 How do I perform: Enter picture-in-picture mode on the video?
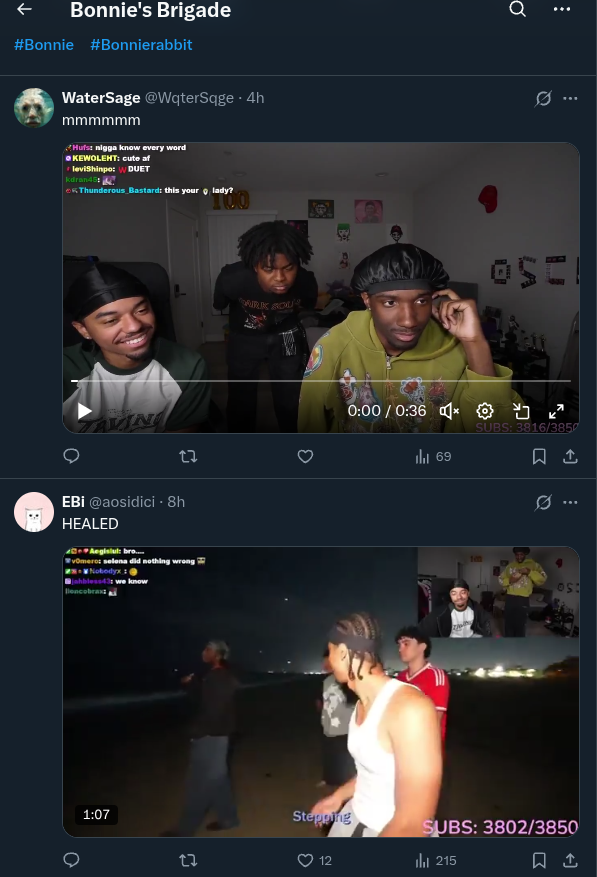[x=521, y=412]
